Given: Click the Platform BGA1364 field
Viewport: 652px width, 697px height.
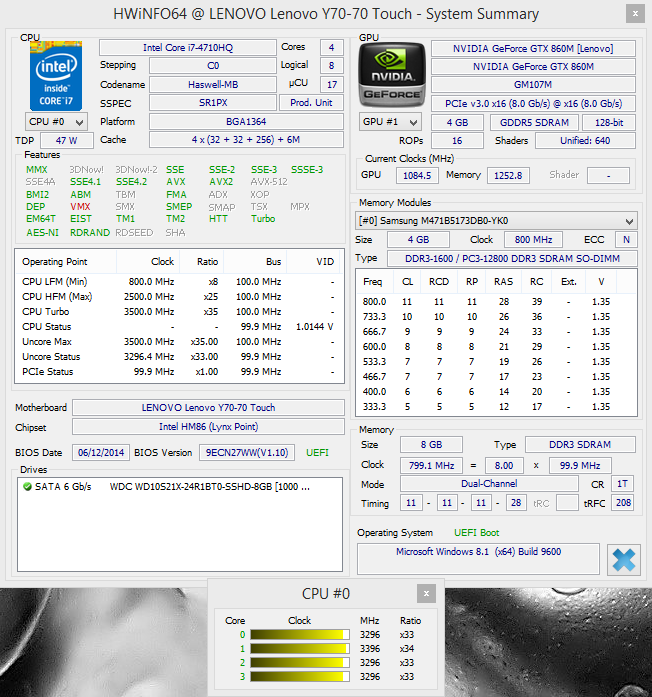Looking at the screenshot, I should pos(246,121).
